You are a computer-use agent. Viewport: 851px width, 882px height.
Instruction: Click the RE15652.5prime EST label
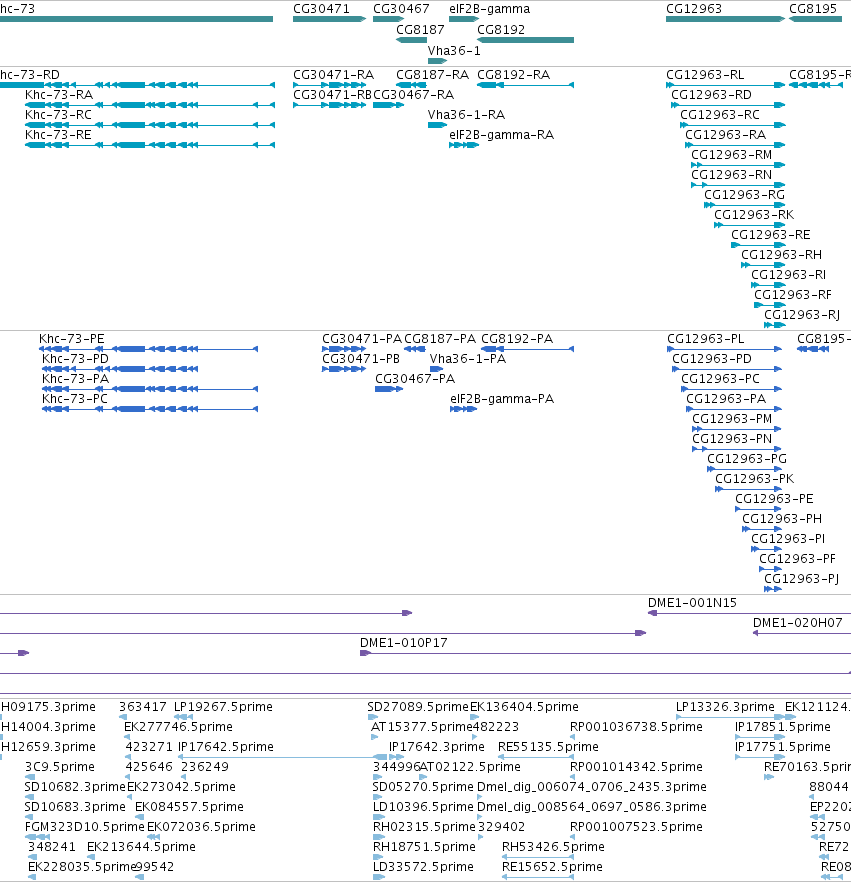(552, 867)
